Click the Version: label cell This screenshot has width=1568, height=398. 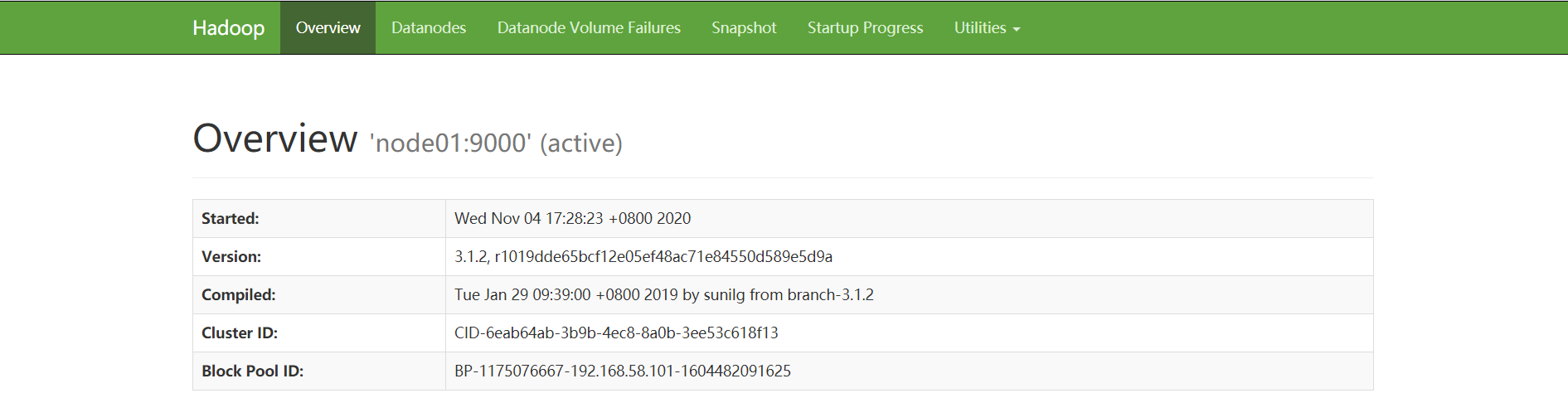pos(319,256)
